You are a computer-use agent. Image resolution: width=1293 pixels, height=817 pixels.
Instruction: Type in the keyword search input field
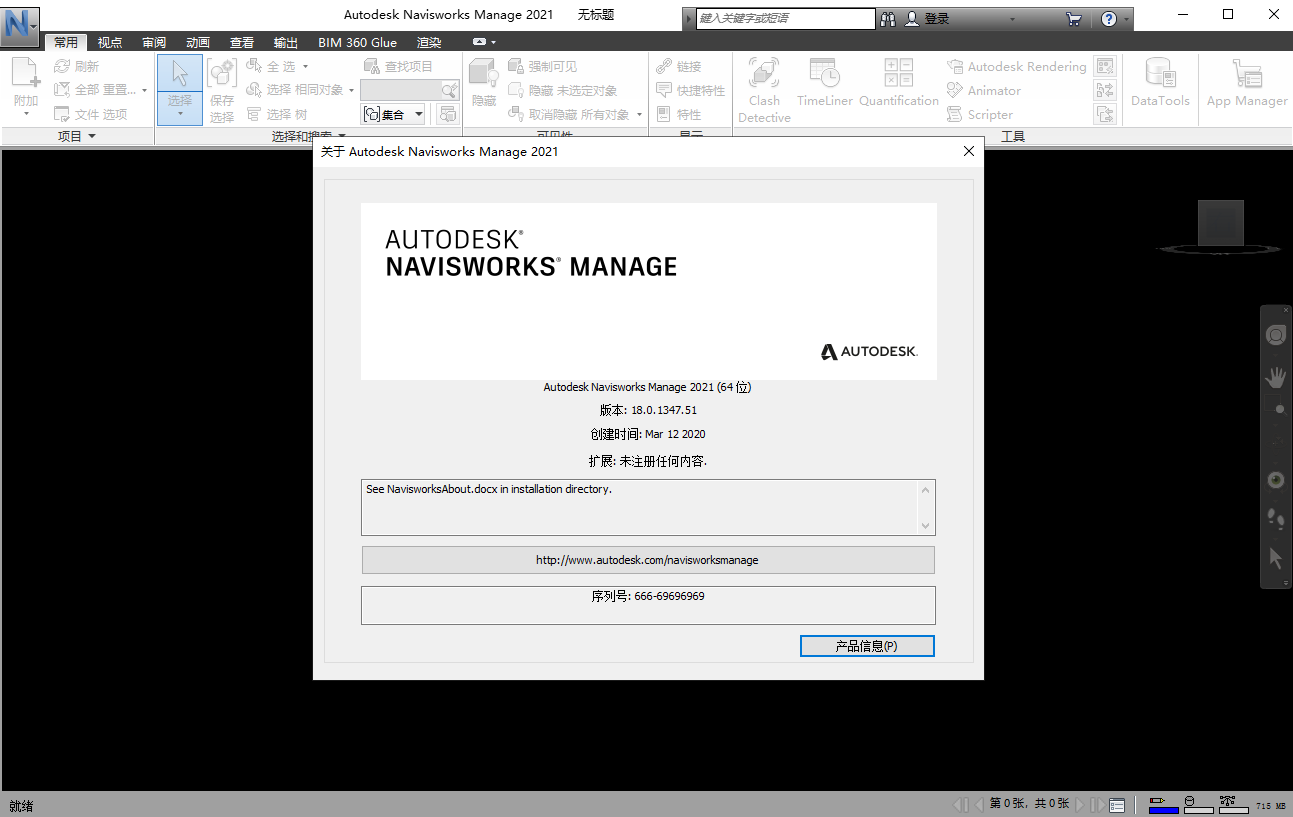pyautogui.click(x=785, y=19)
